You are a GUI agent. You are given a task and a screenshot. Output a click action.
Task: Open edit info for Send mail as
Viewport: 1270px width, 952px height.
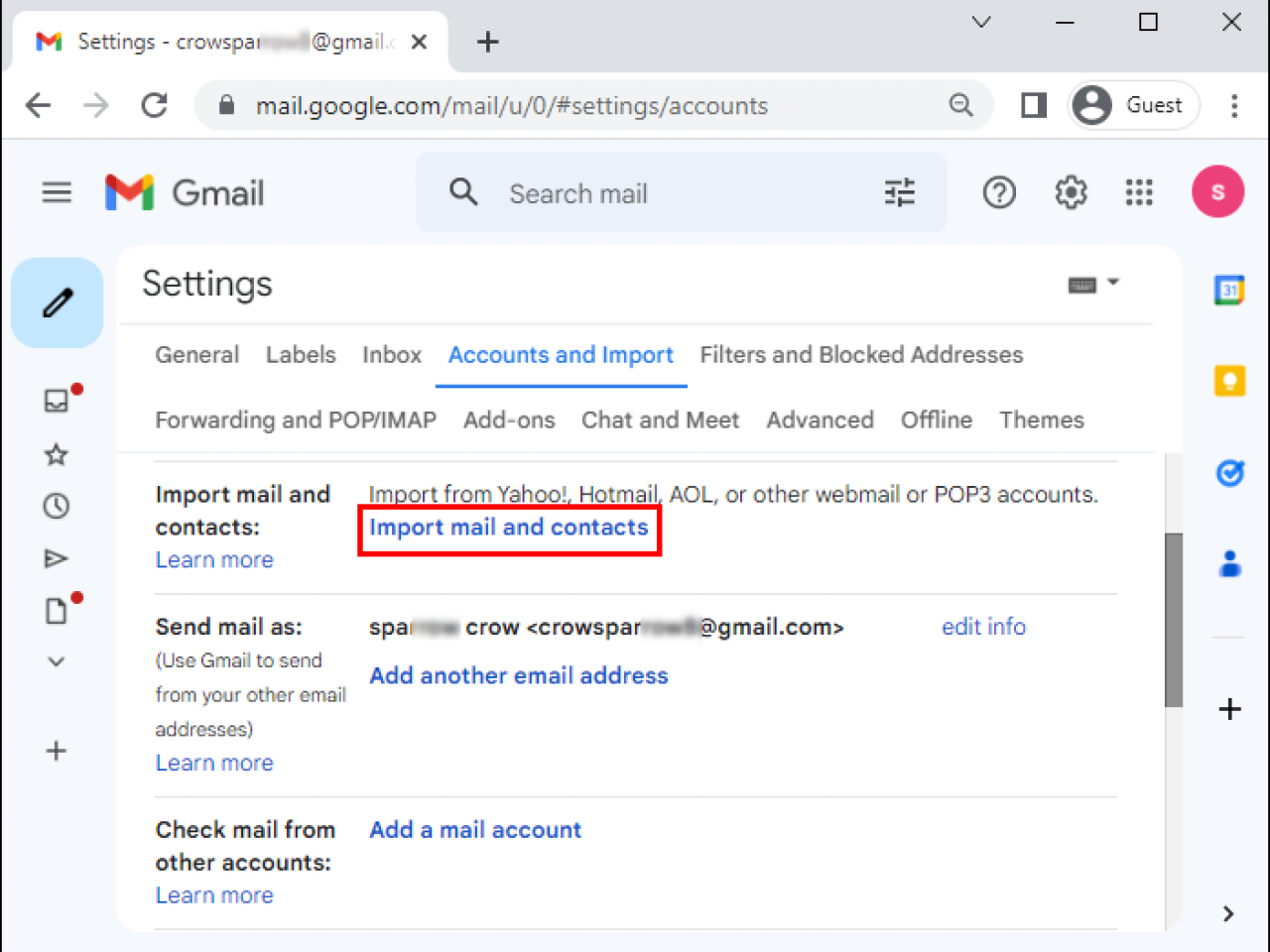point(983,626)
